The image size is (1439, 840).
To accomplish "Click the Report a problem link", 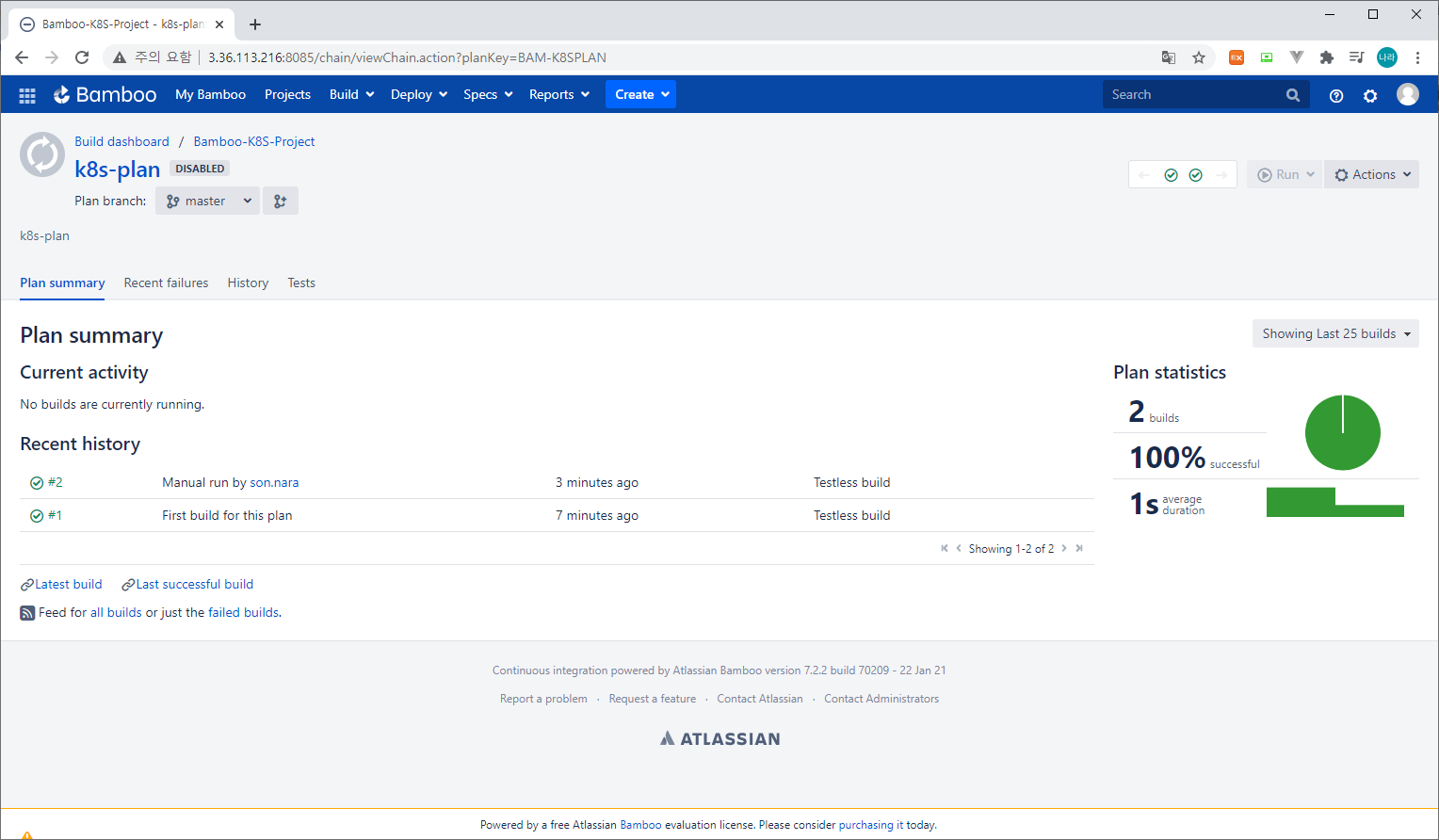I will [543, 699].
